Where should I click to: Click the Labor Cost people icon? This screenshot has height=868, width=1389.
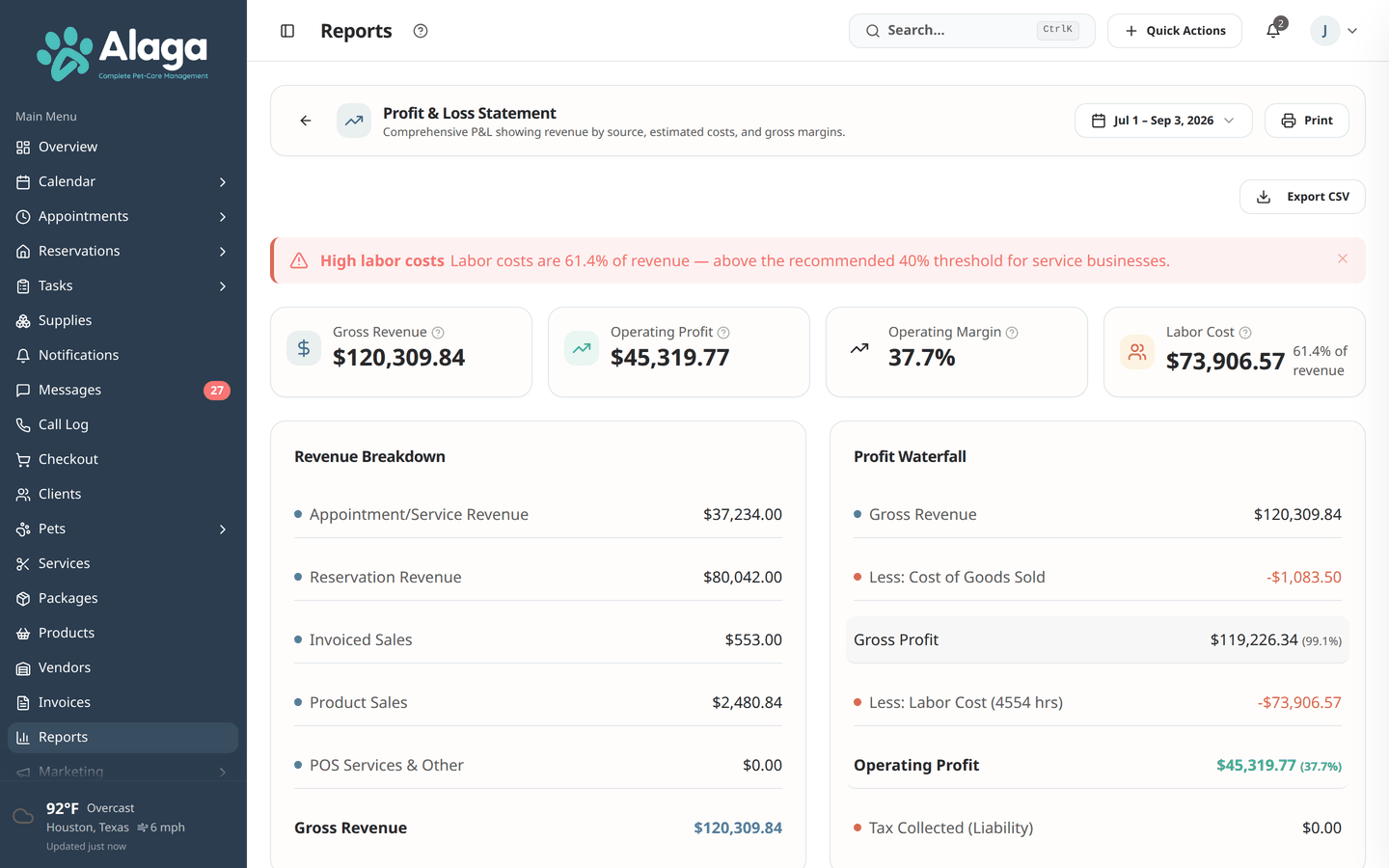[x=1137, y=352]
